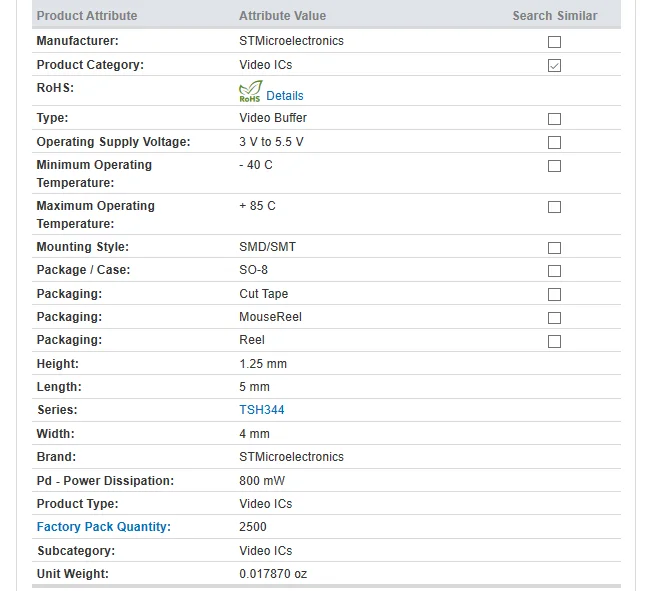The image size is (671, 591).
Task: Select the Minimum Operating Temperature checkbox
Action: 554,166
